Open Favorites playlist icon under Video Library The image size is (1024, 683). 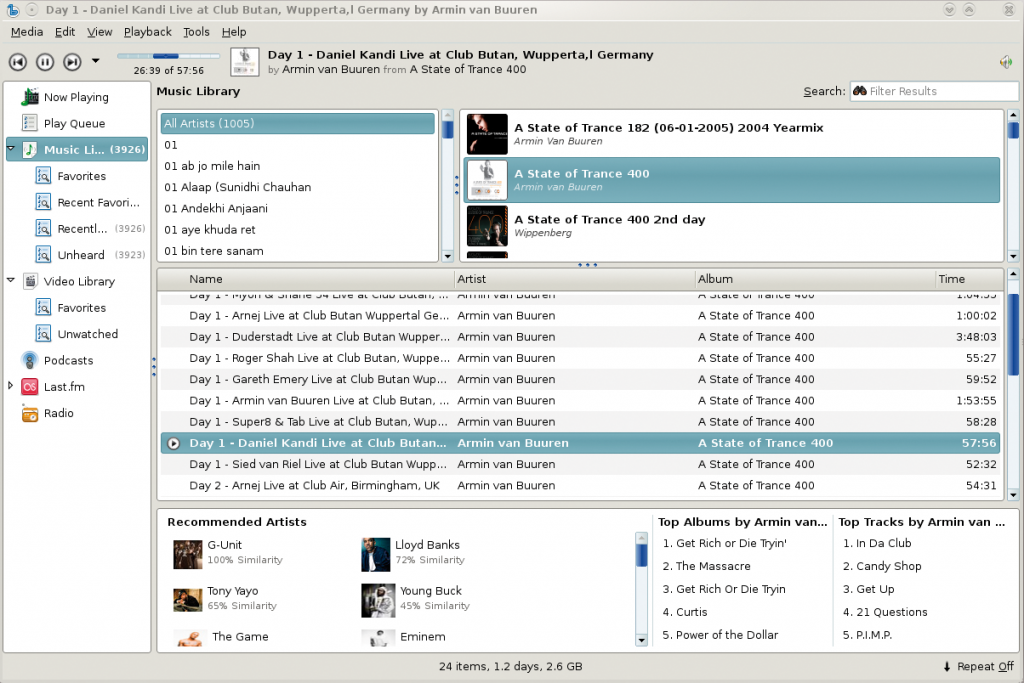(43, 308)
